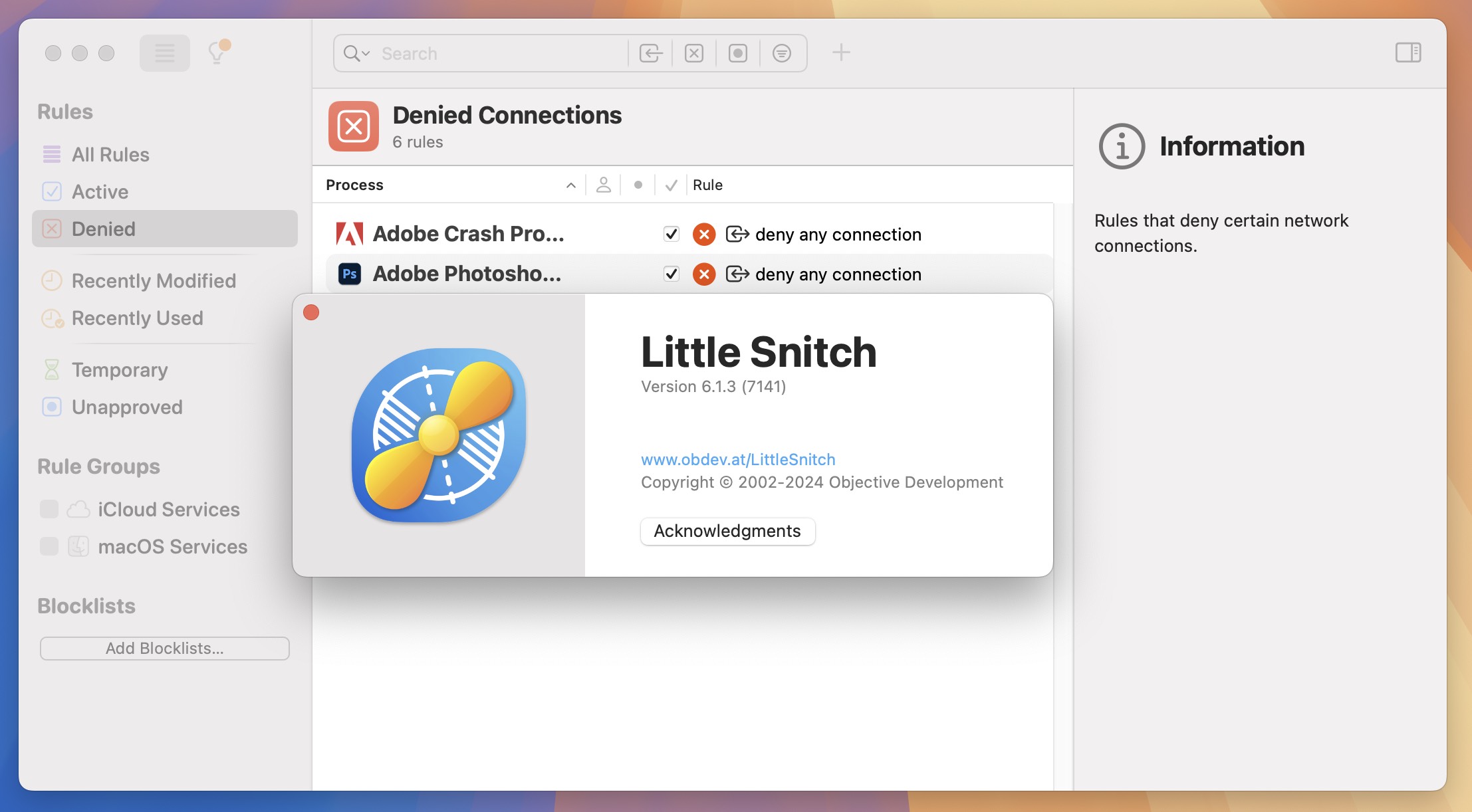The width and height of the screenshot is (1472, 812).
Task: Click the Photoshop Ps icon
Action: [350, 274]
